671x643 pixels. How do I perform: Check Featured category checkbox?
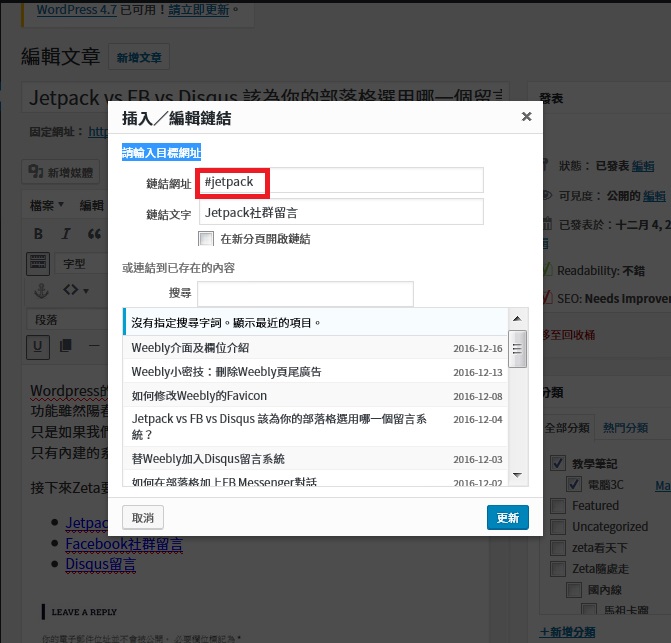click(558, 506)
